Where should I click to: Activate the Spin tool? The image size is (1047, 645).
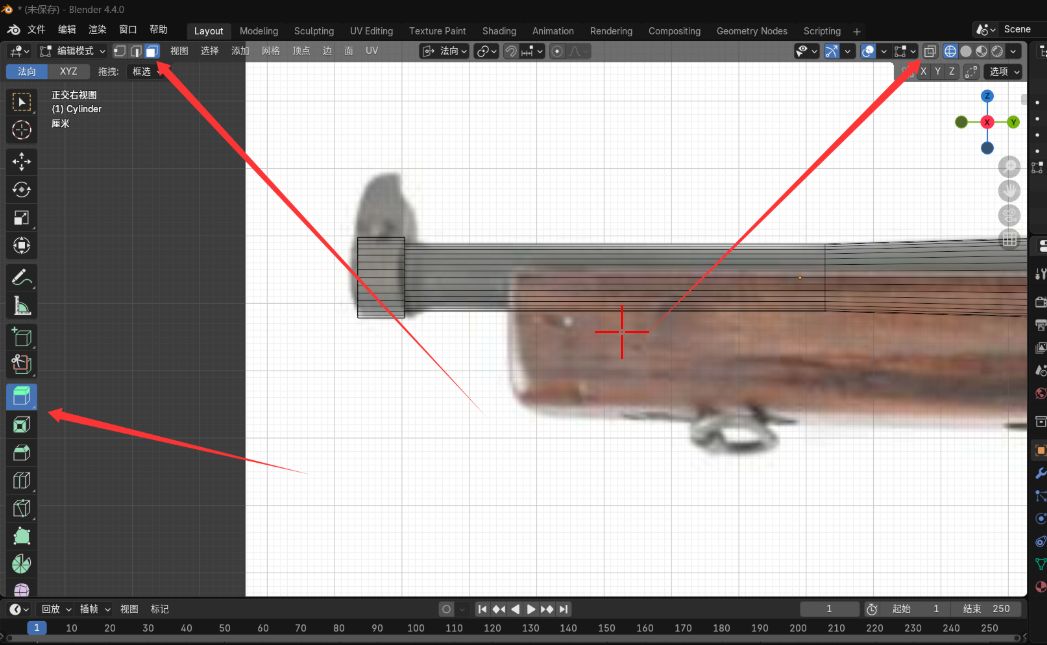click(x=21, y=565)
